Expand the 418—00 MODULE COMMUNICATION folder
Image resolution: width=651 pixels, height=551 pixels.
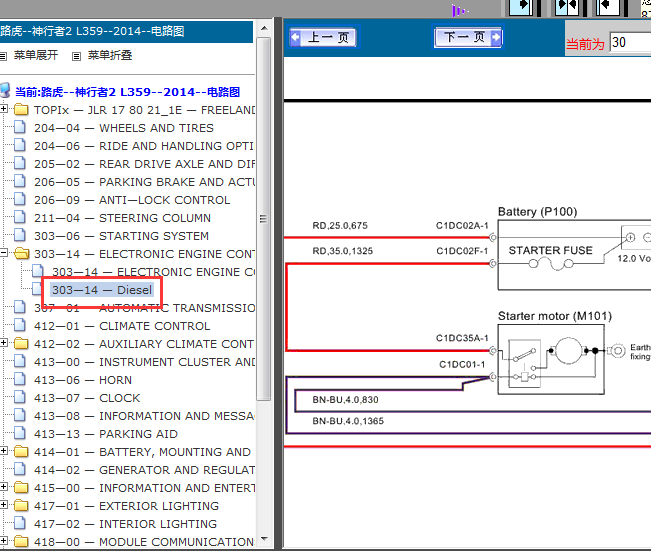(x=4, y=541)
